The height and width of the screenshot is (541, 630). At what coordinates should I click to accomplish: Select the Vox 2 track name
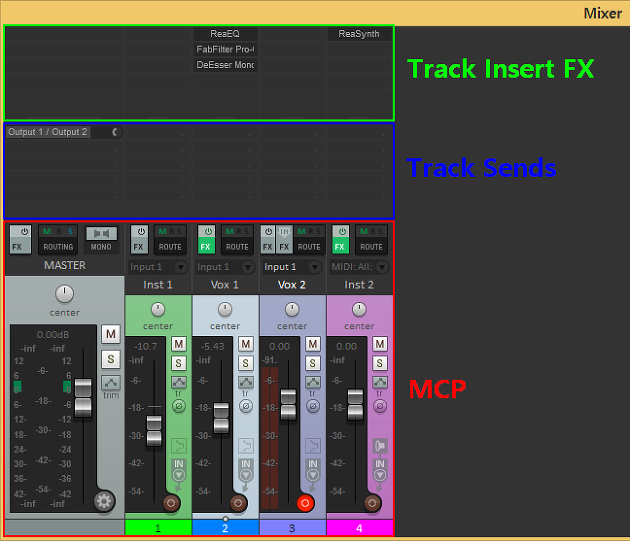(292, 285)
